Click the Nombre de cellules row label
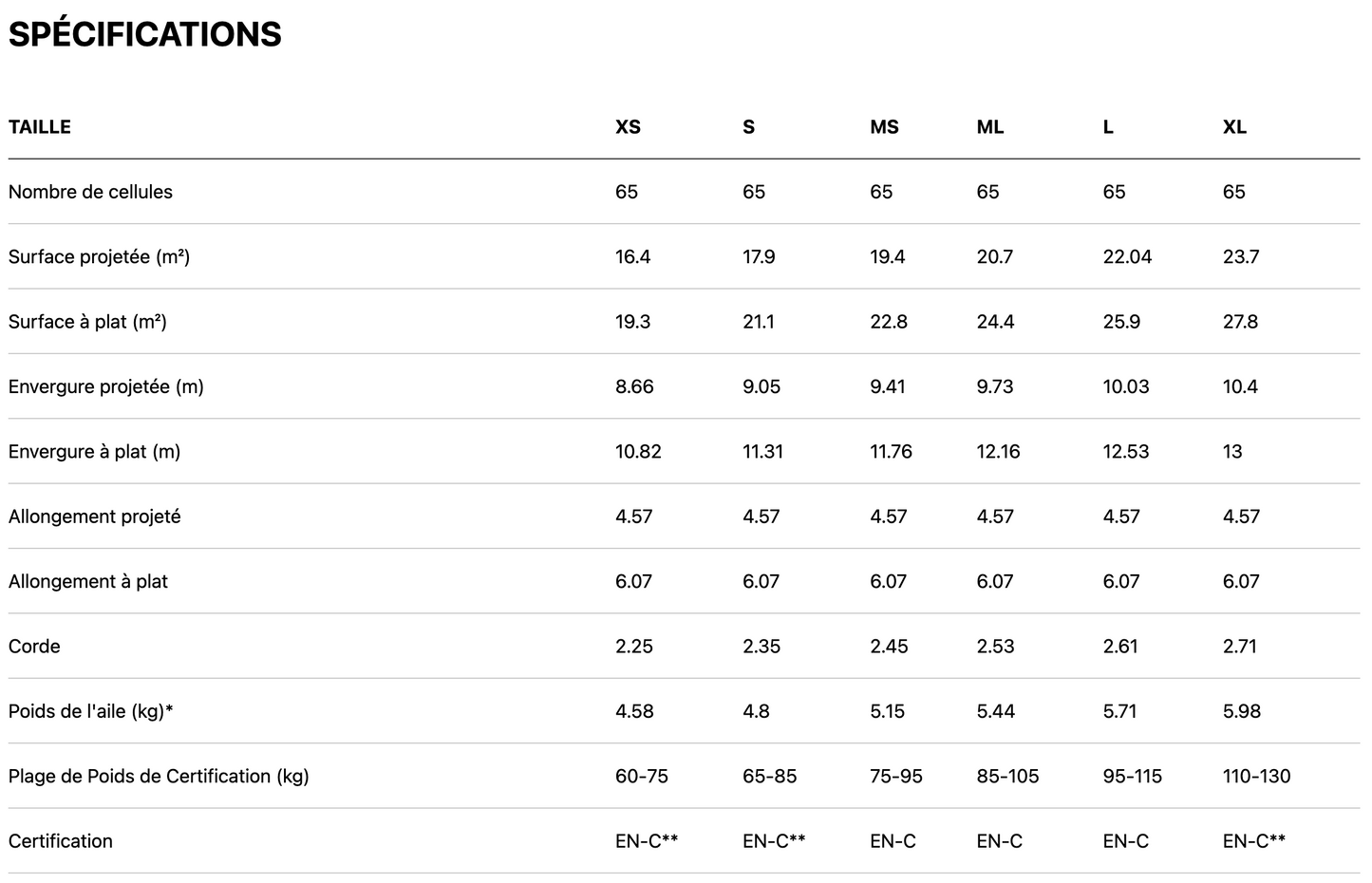 pos(90,192)
